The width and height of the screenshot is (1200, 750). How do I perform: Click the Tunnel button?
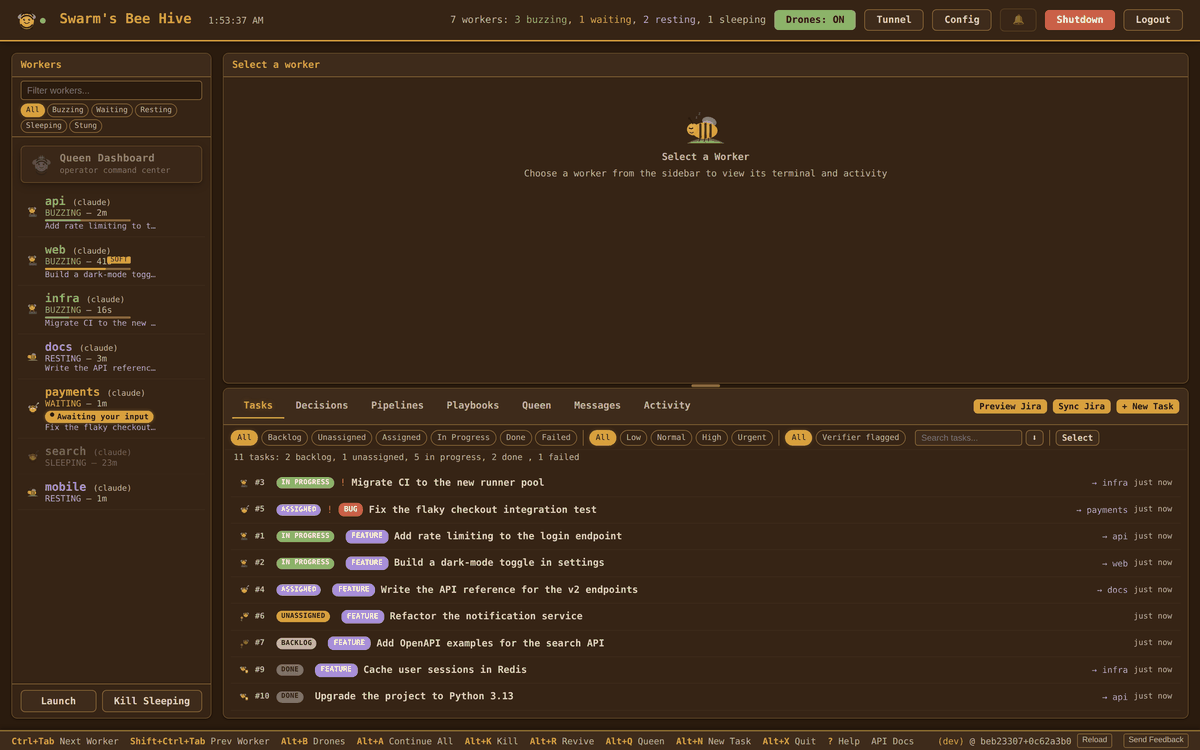pos(894,20)
